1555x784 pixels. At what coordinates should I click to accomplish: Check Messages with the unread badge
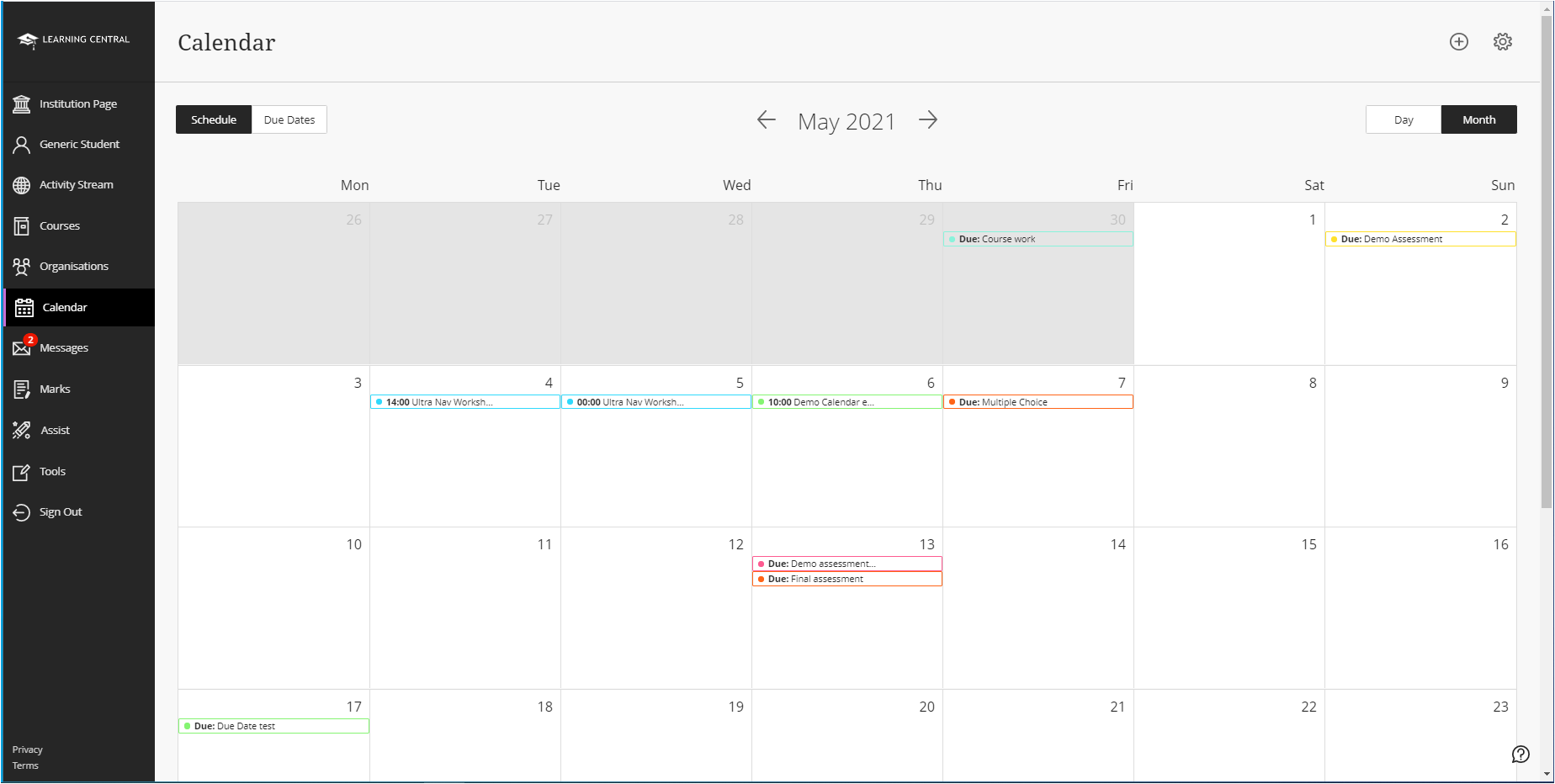tap(64, 347)
